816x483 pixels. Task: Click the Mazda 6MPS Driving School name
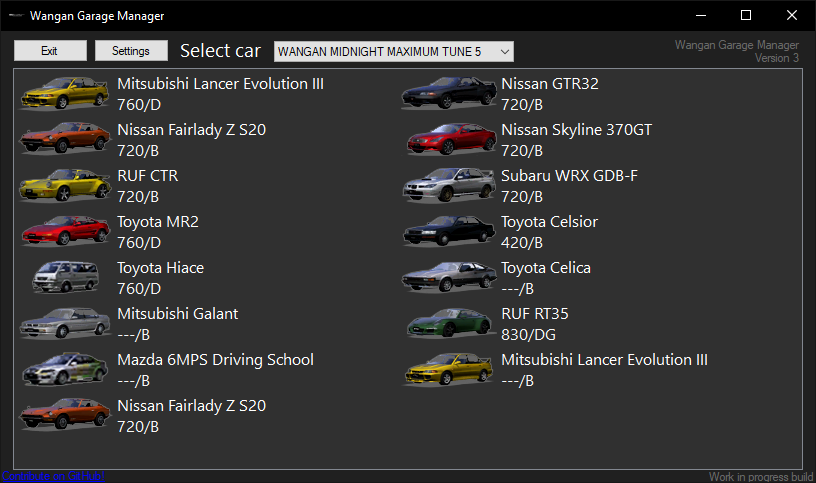(x=215, y=360)
